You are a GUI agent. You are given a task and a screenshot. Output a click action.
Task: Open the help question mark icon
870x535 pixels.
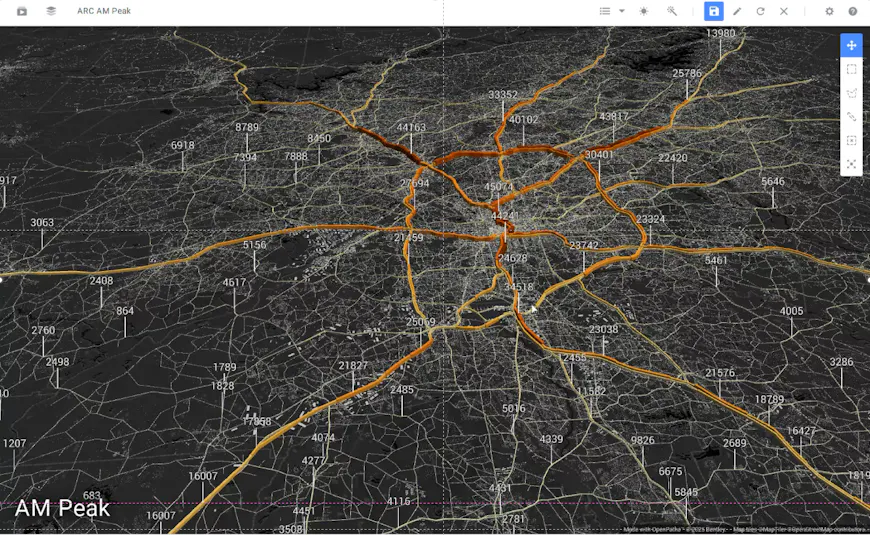(853, 11)
